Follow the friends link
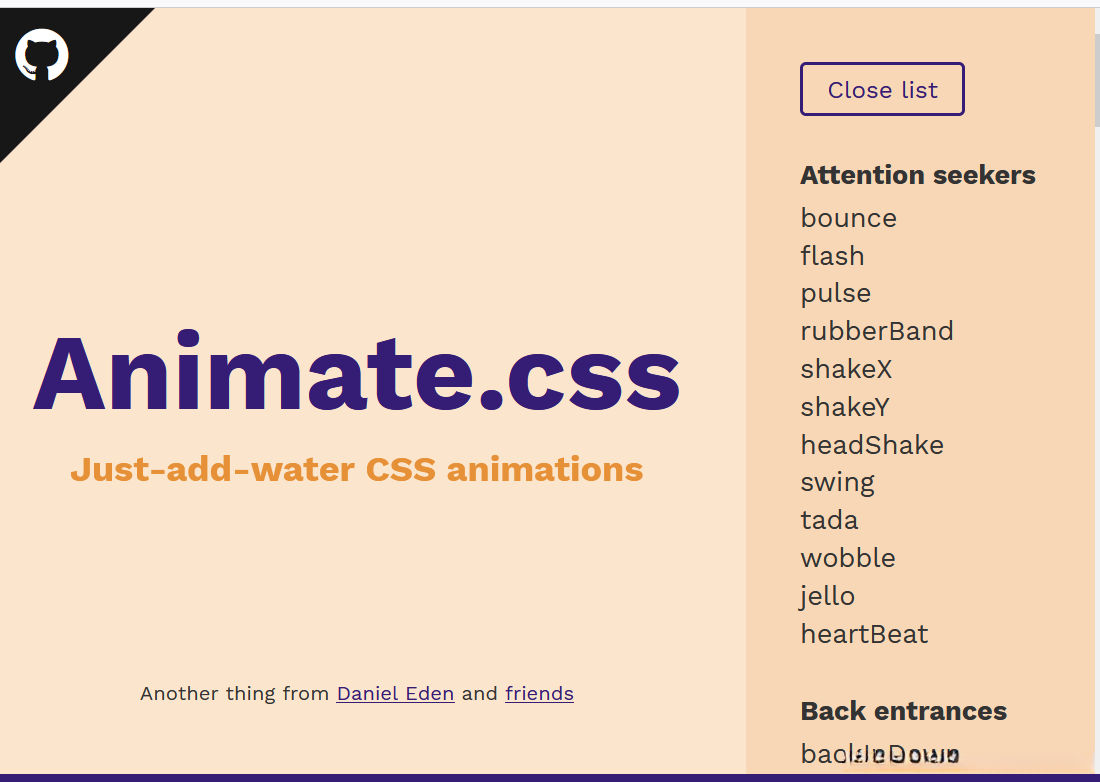 coord(539,694)
